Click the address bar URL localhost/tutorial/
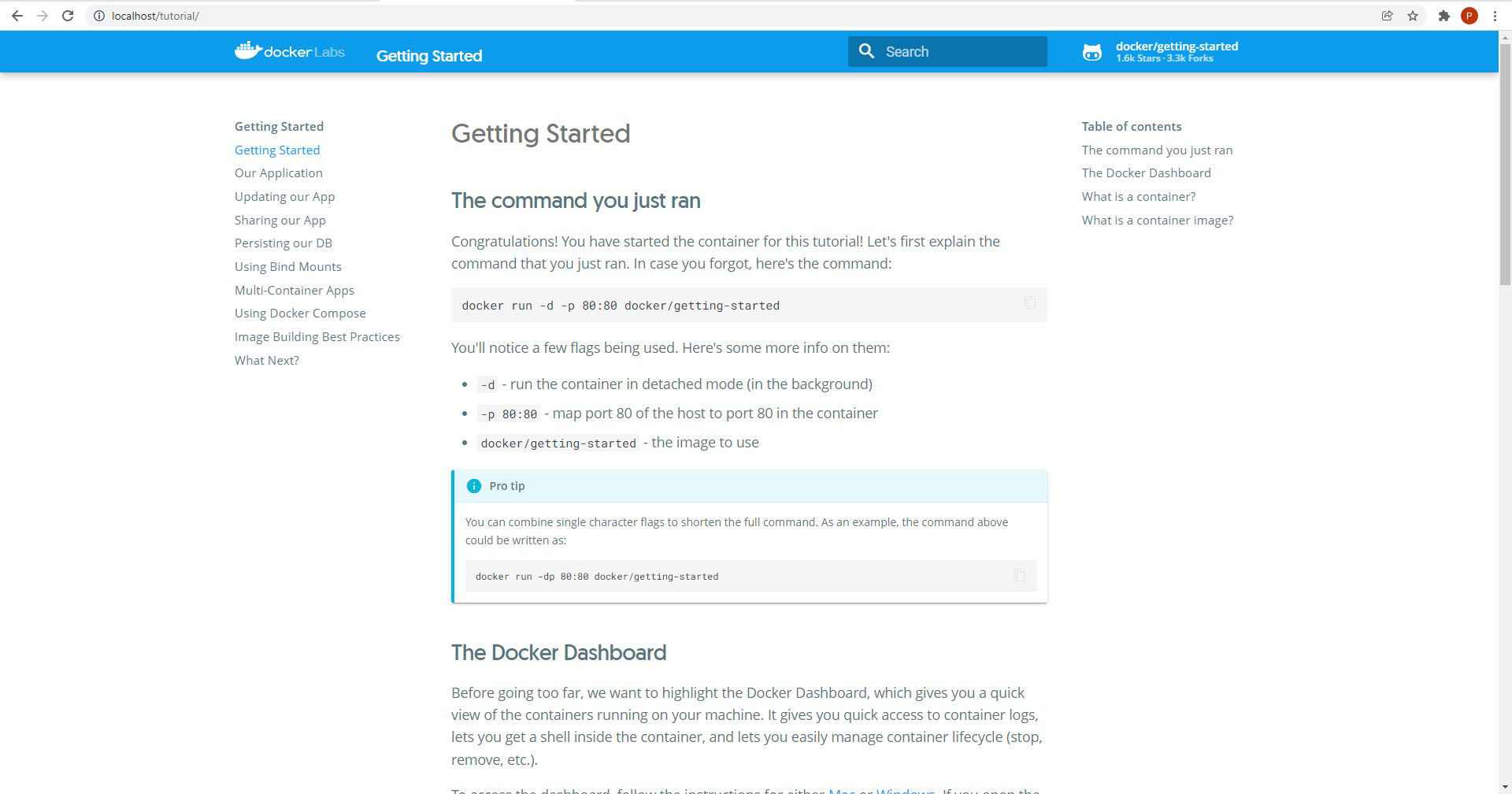The height and width of the screenshot is (794, 1512). (155, 16)
